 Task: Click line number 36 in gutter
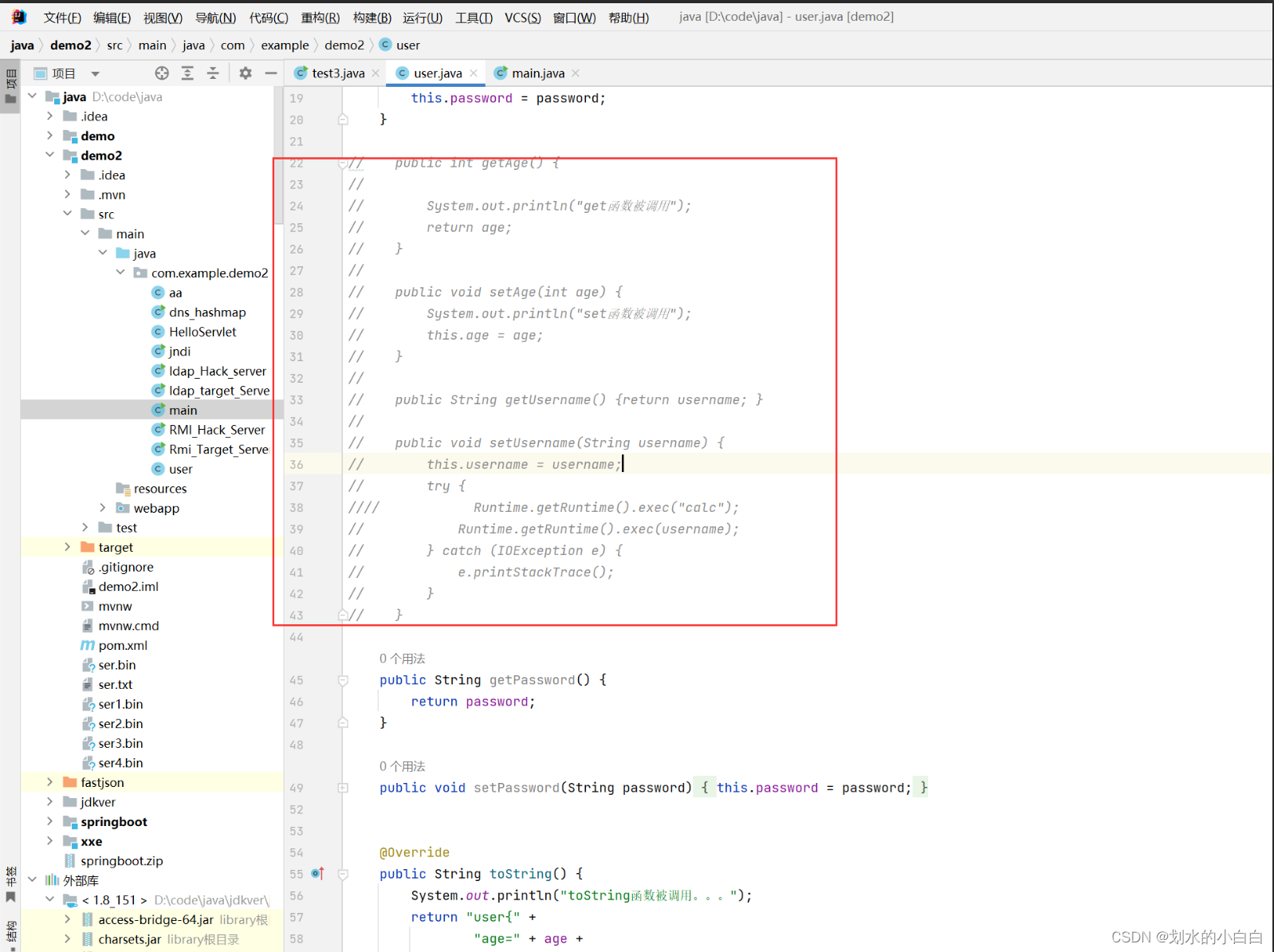click(297, 464)
